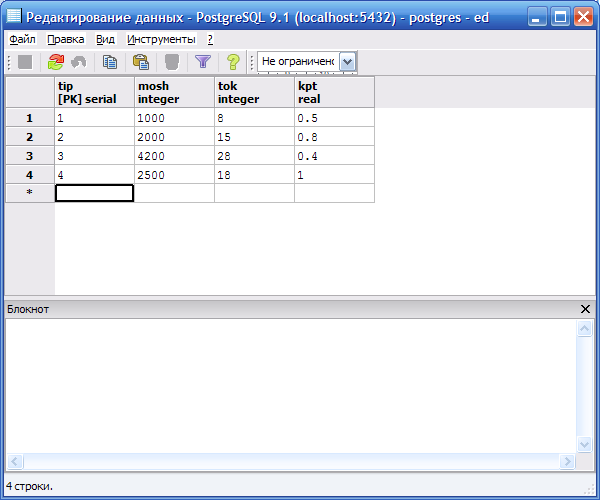Select the tip [PK] serial column header

pyautogui.click(x=95, y=92)
